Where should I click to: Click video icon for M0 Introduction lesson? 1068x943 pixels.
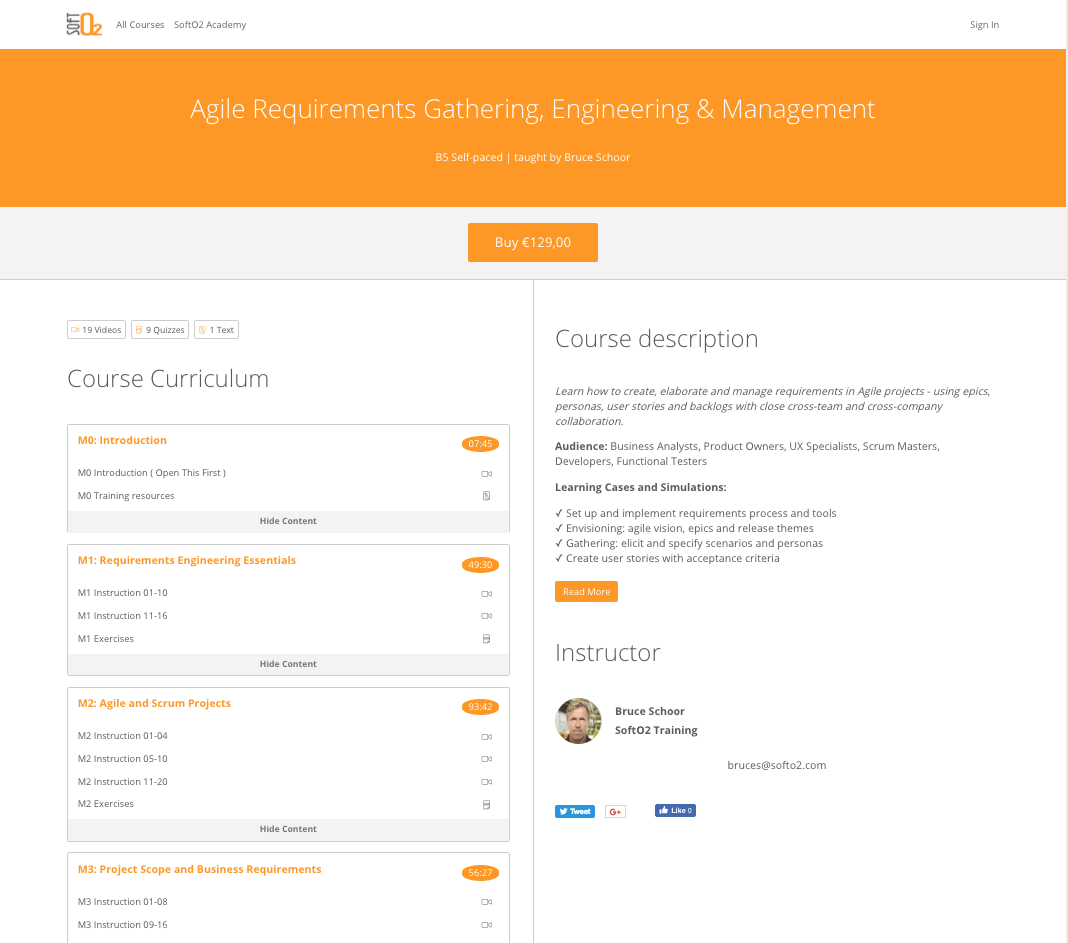(486, 474)
